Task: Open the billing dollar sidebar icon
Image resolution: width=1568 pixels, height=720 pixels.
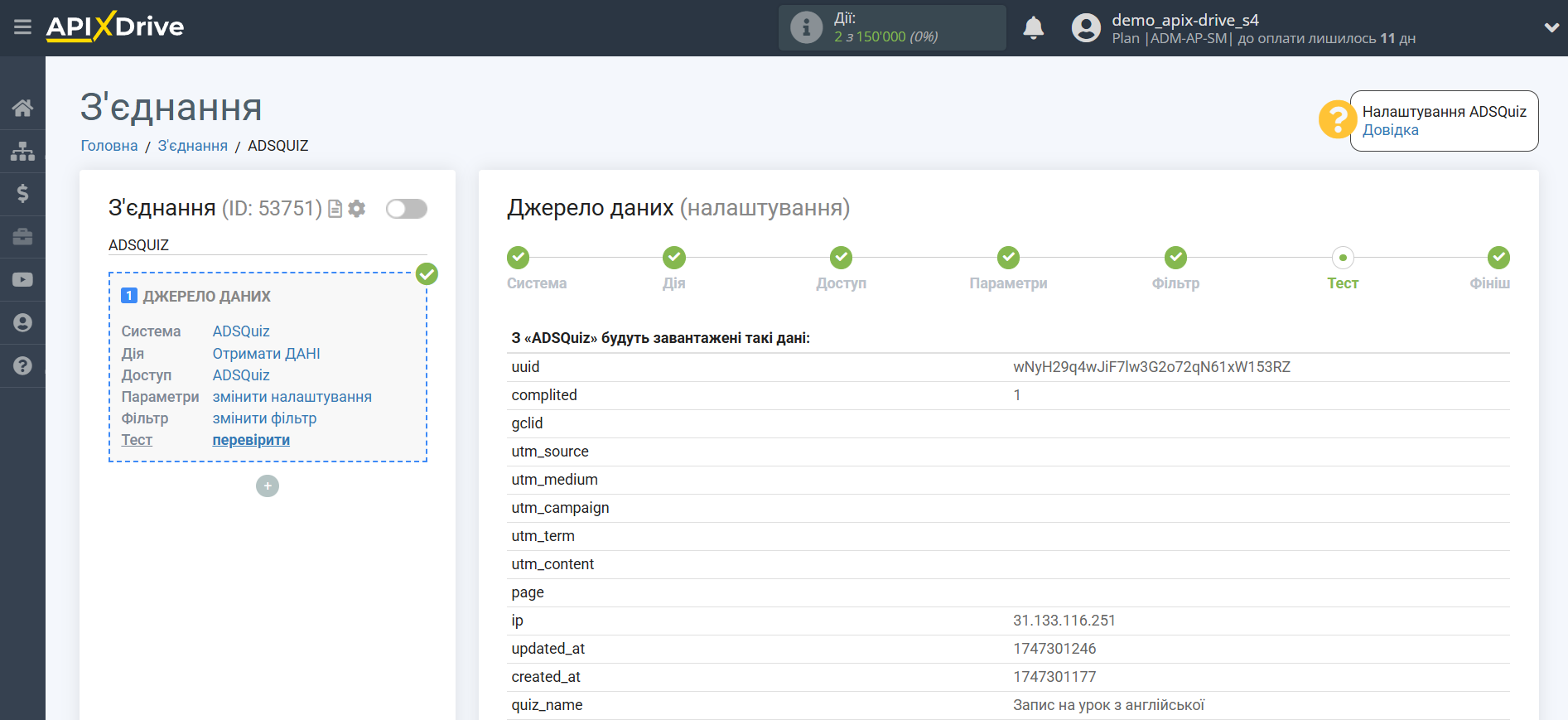Action: pos(22,194)
